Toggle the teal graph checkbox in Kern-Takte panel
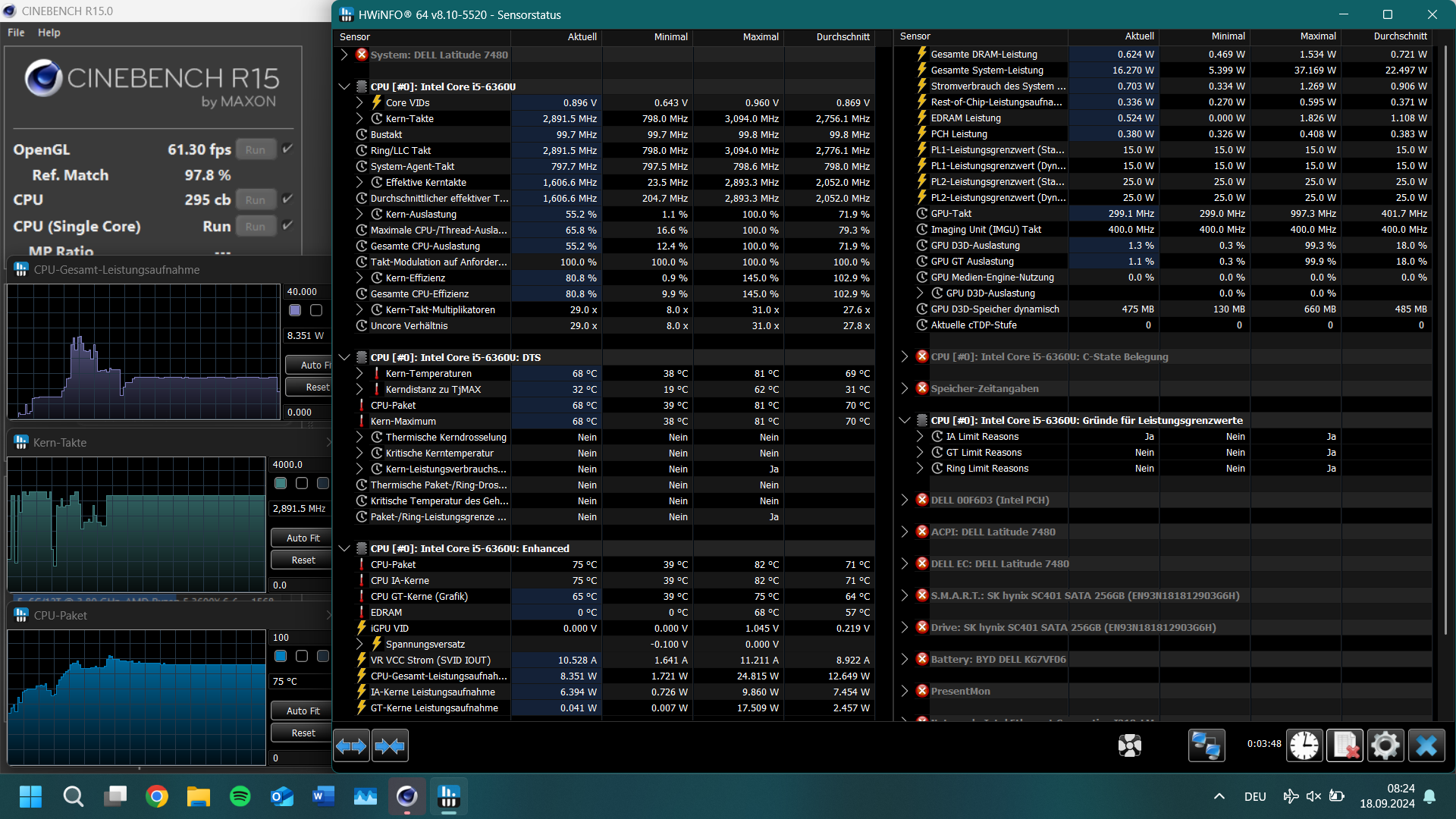 (281, 483)
